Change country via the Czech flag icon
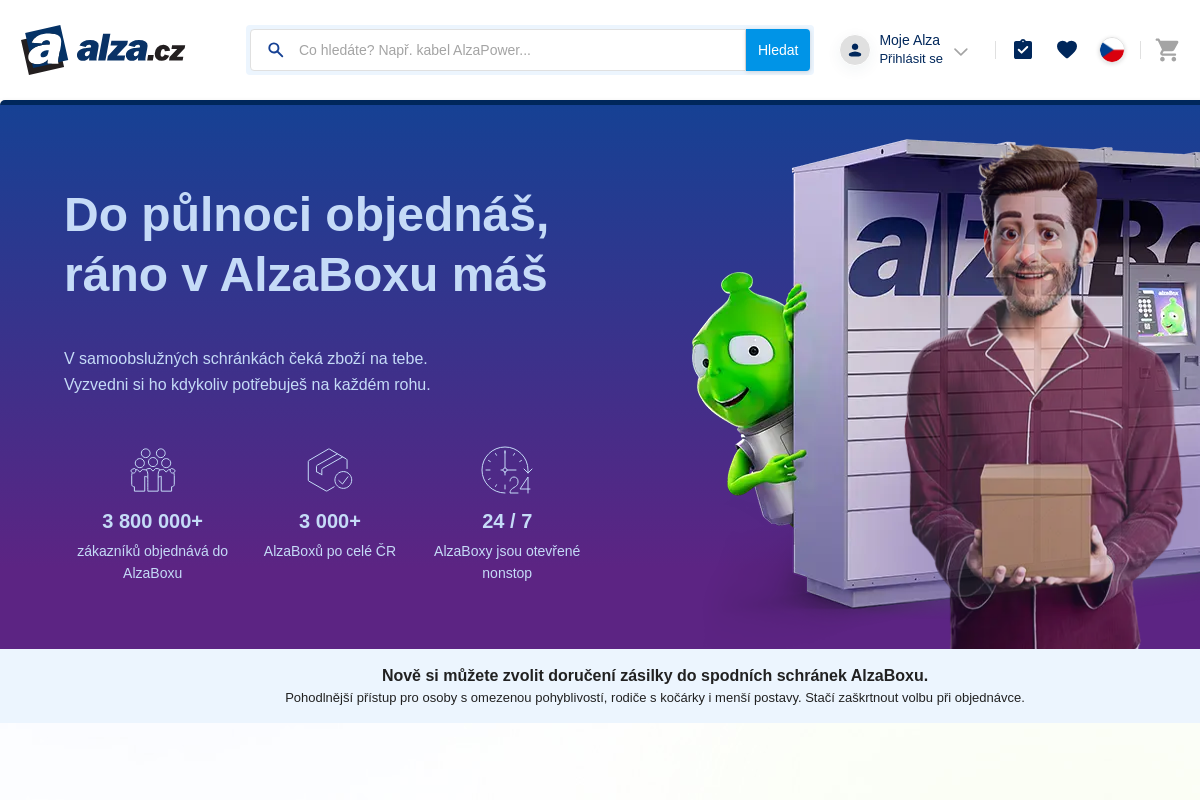 (x=1112, y=50)
